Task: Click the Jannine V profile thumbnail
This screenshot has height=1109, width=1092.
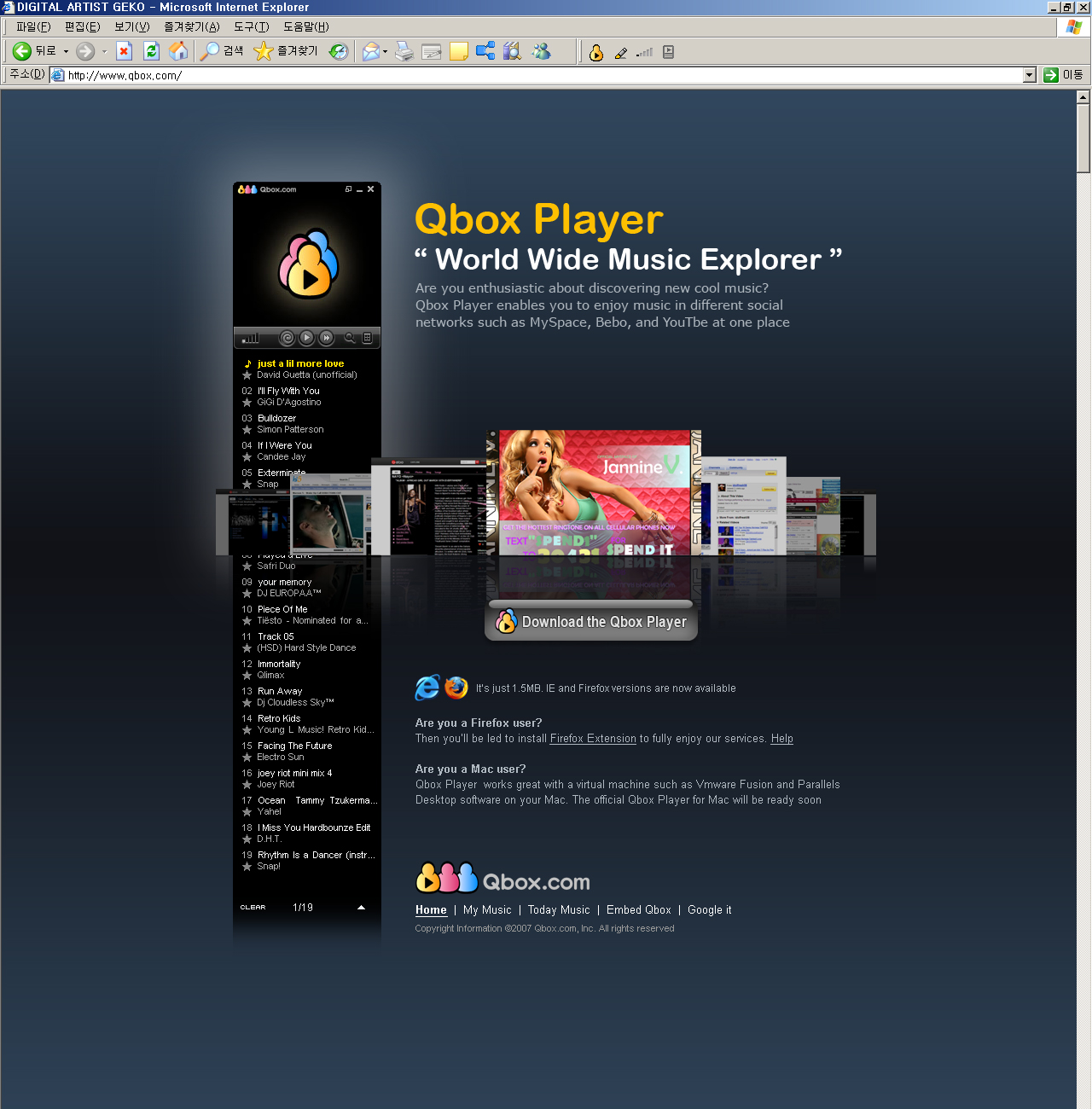Action: tap(595, 493)
